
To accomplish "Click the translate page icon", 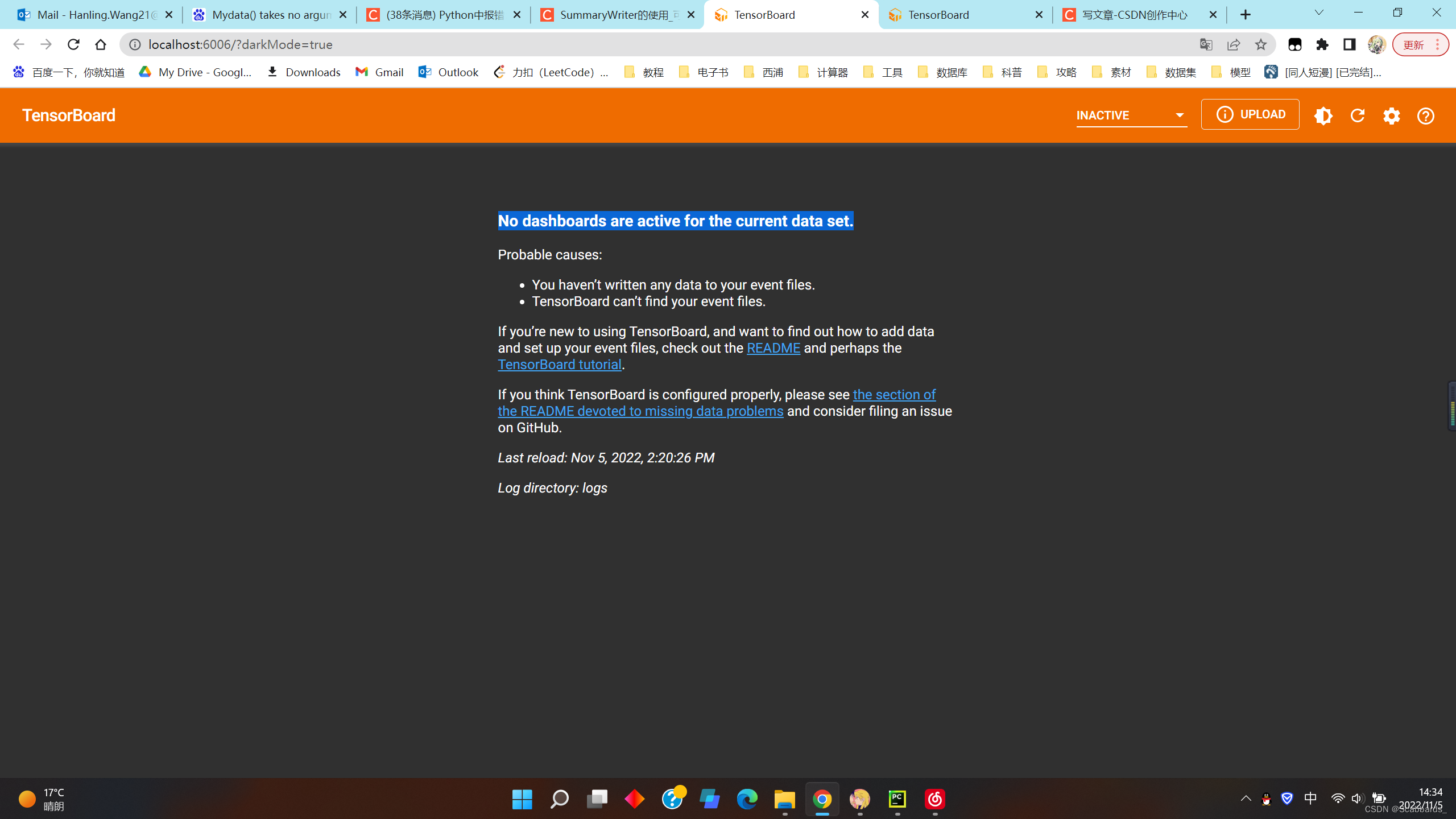I will pos(1206,44).
